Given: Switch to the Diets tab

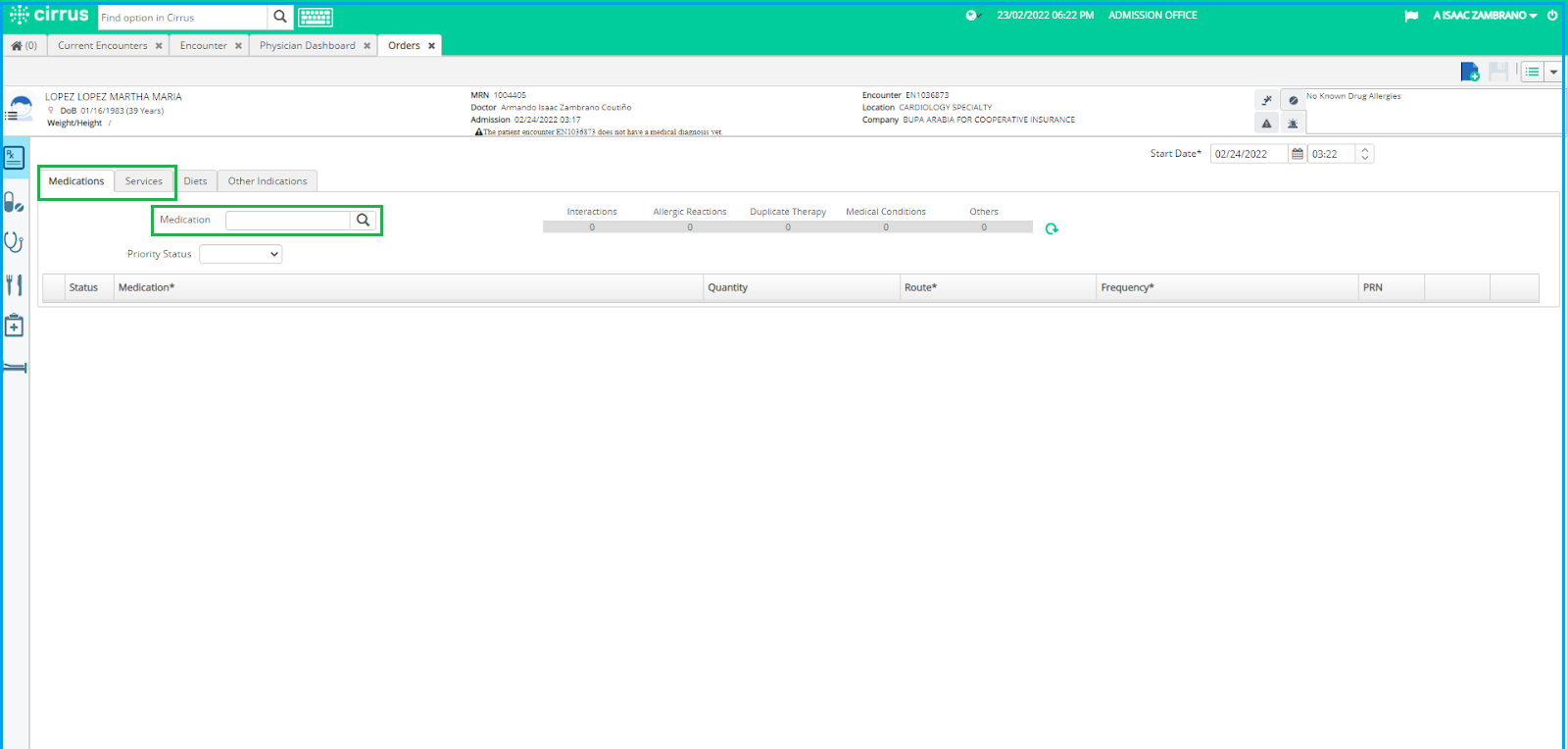Looking at the screenshot, I should pos(195,181).
